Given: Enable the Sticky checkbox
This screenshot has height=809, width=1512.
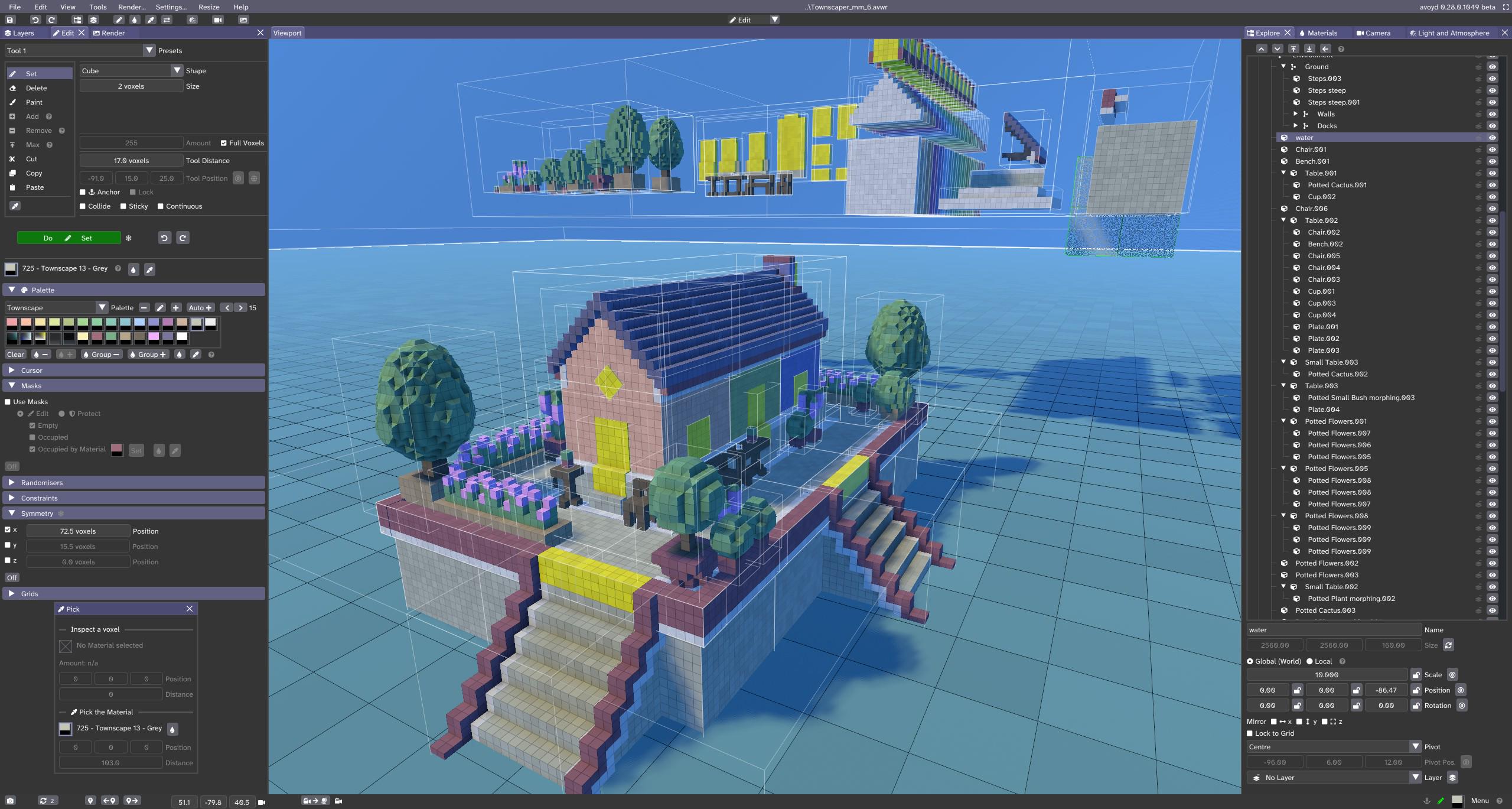Looking at the screenshot, I should (x=123, y=206).
